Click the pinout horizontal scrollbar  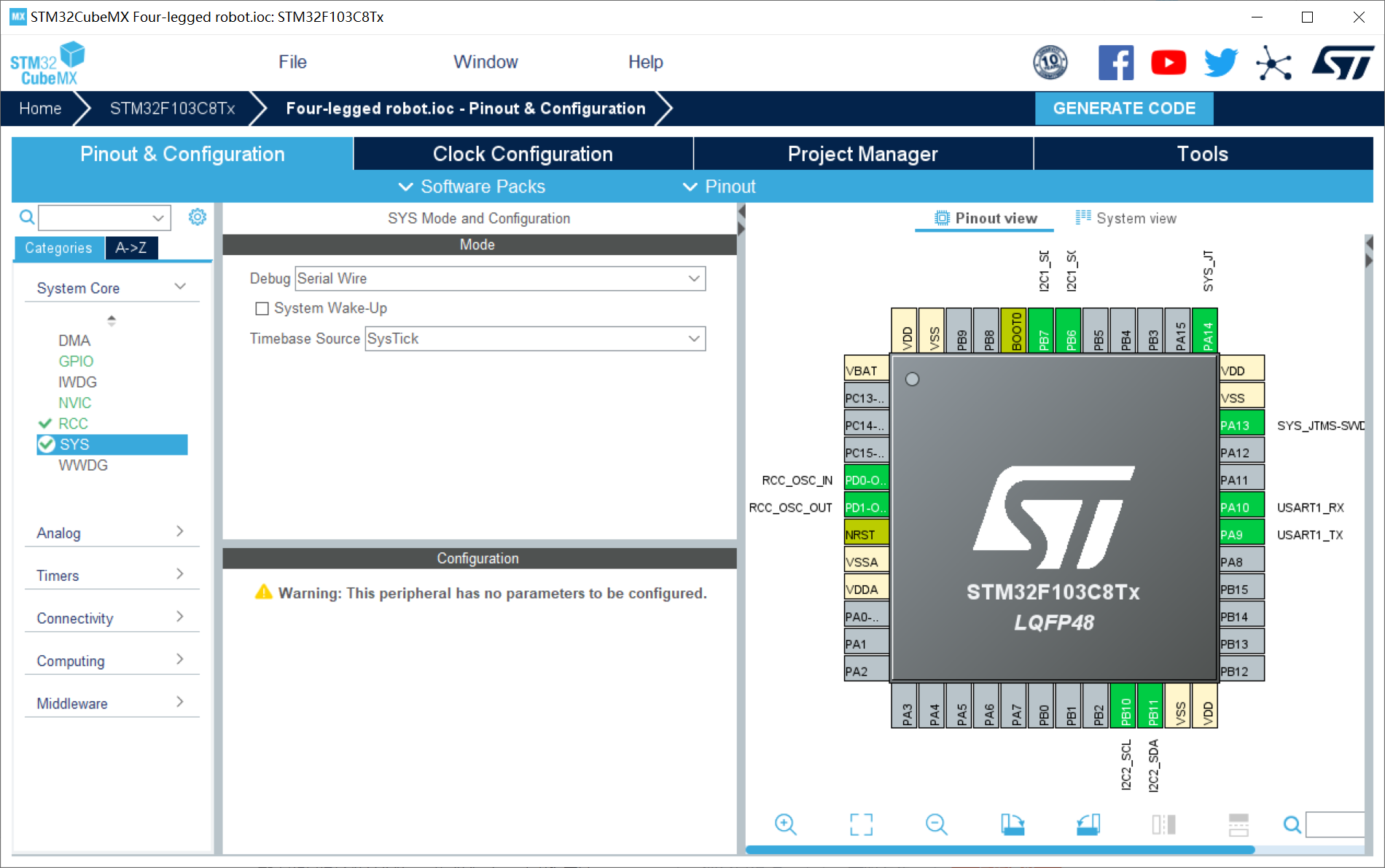999,850
